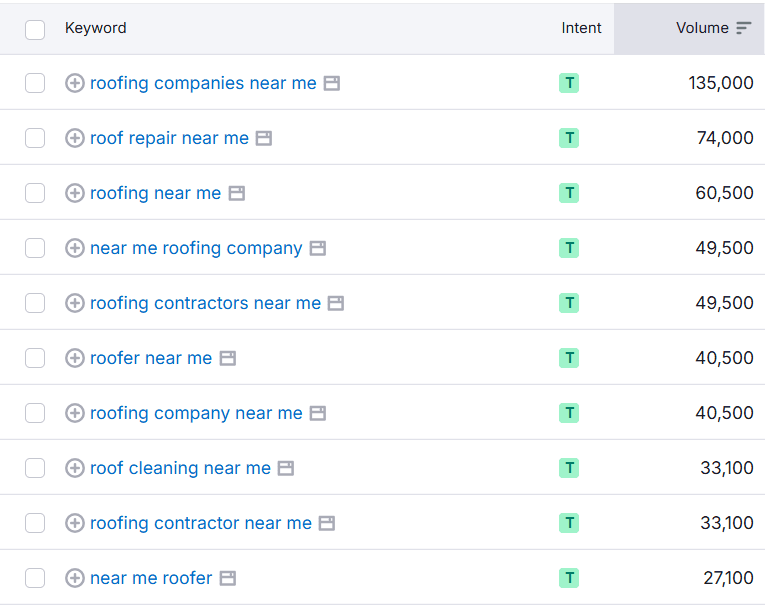The image size is (765, 607).
Task: Click the T intent badge for near me roofer
Action: pyautogui.click(x=569, y=578)
